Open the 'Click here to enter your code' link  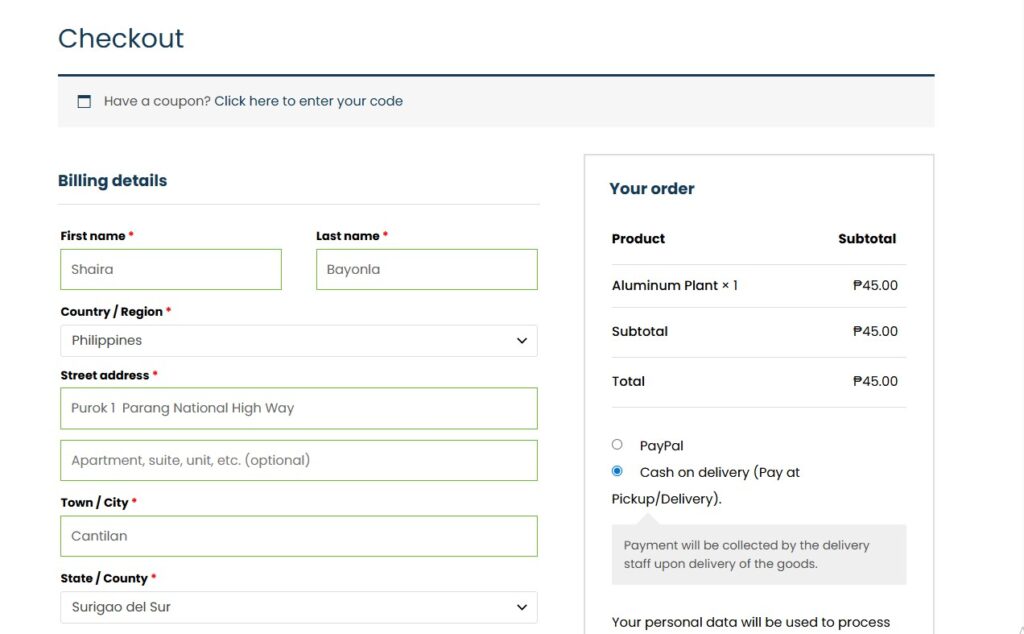[x=308, y=101]
